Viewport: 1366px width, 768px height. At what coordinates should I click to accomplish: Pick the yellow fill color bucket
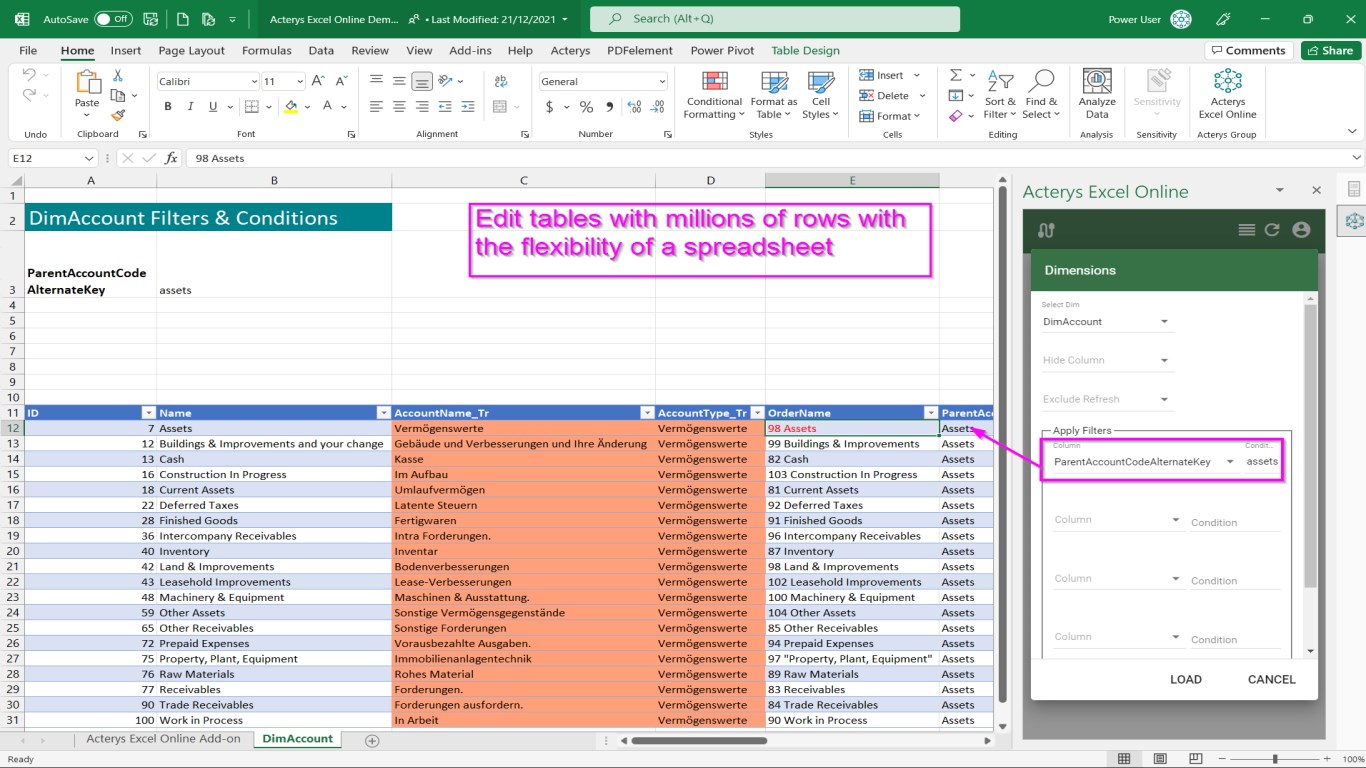pos(291,107)
